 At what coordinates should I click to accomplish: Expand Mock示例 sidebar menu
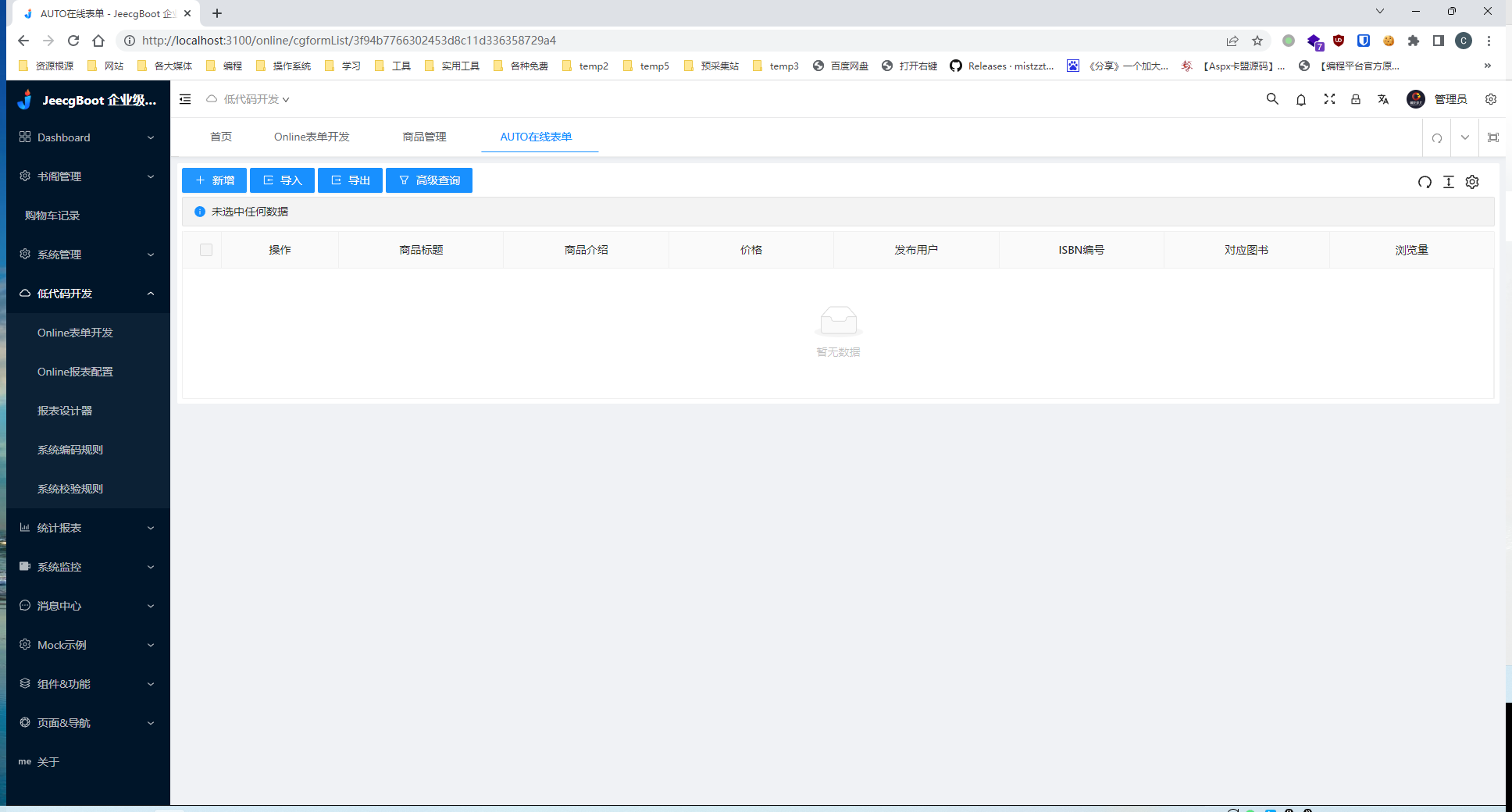(x=87, y=645)
